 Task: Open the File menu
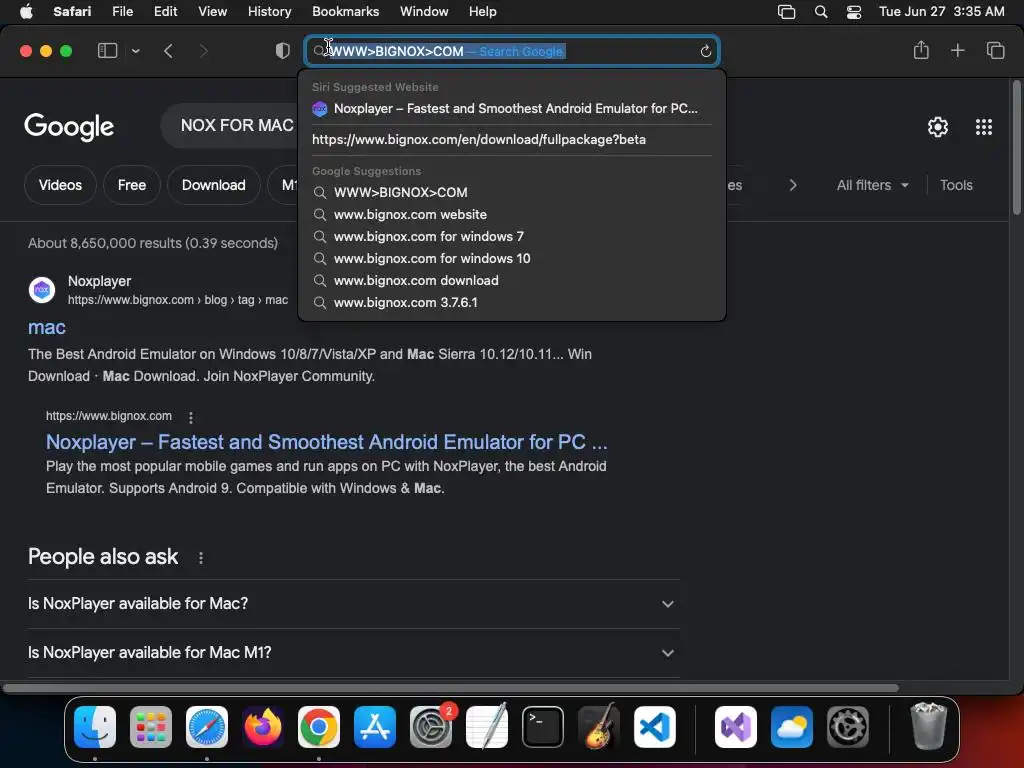point(122,11)
